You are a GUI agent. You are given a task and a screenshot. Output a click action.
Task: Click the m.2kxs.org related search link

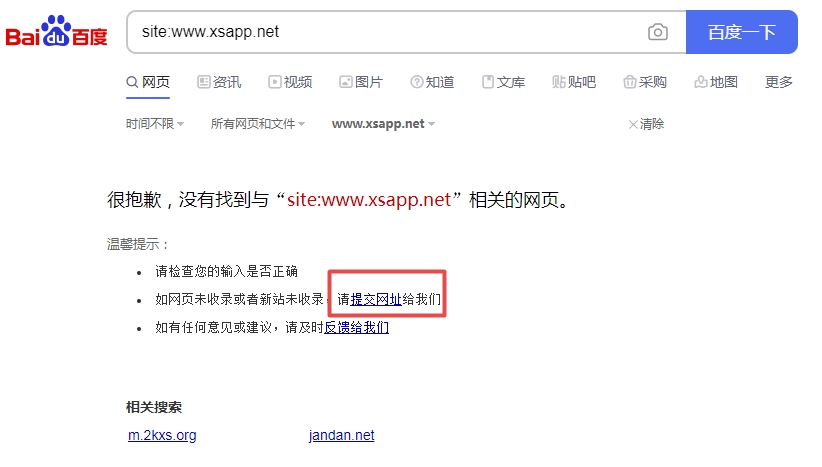pos(162,435)
